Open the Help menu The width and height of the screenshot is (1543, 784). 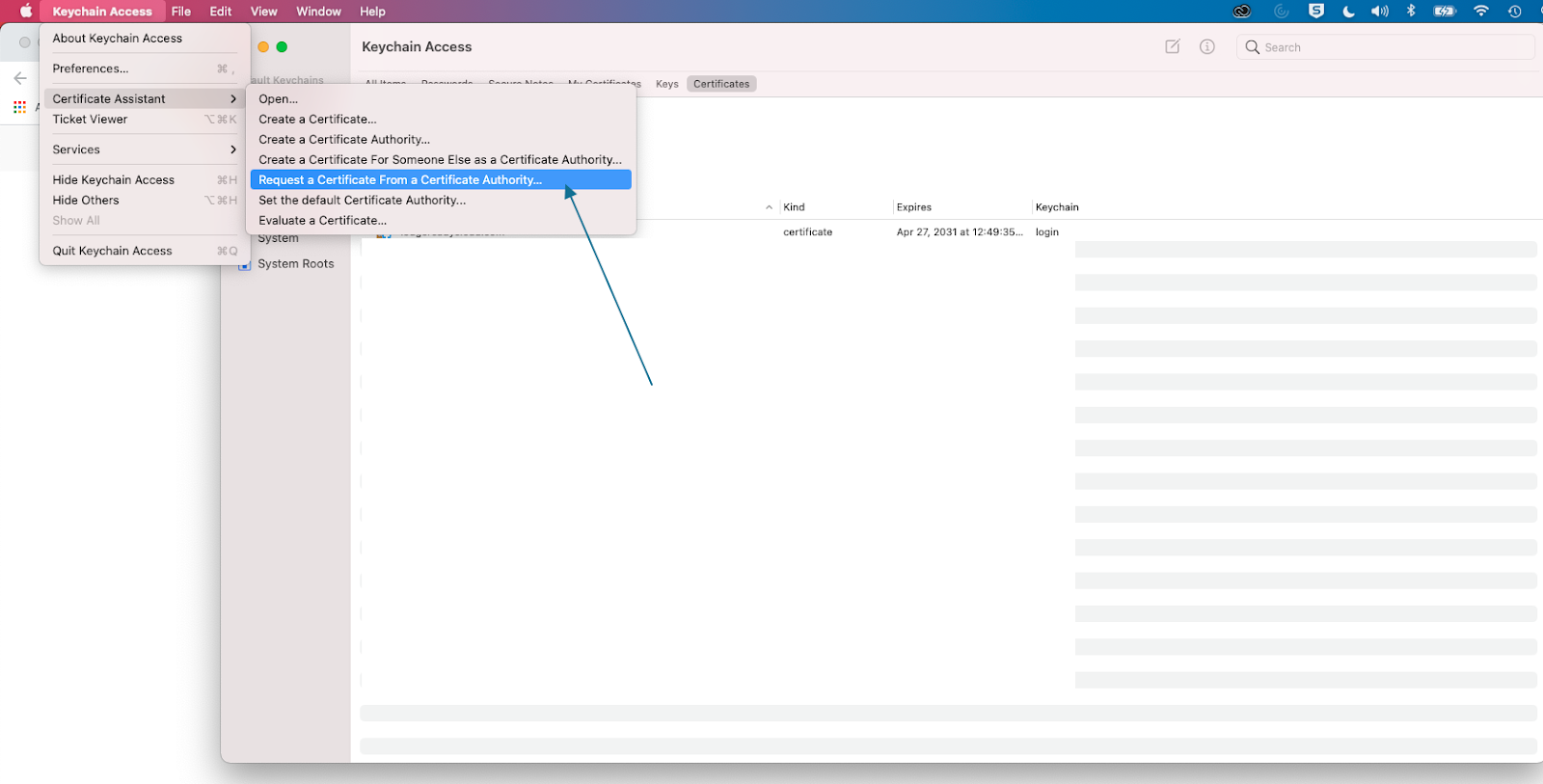[372, 12]
